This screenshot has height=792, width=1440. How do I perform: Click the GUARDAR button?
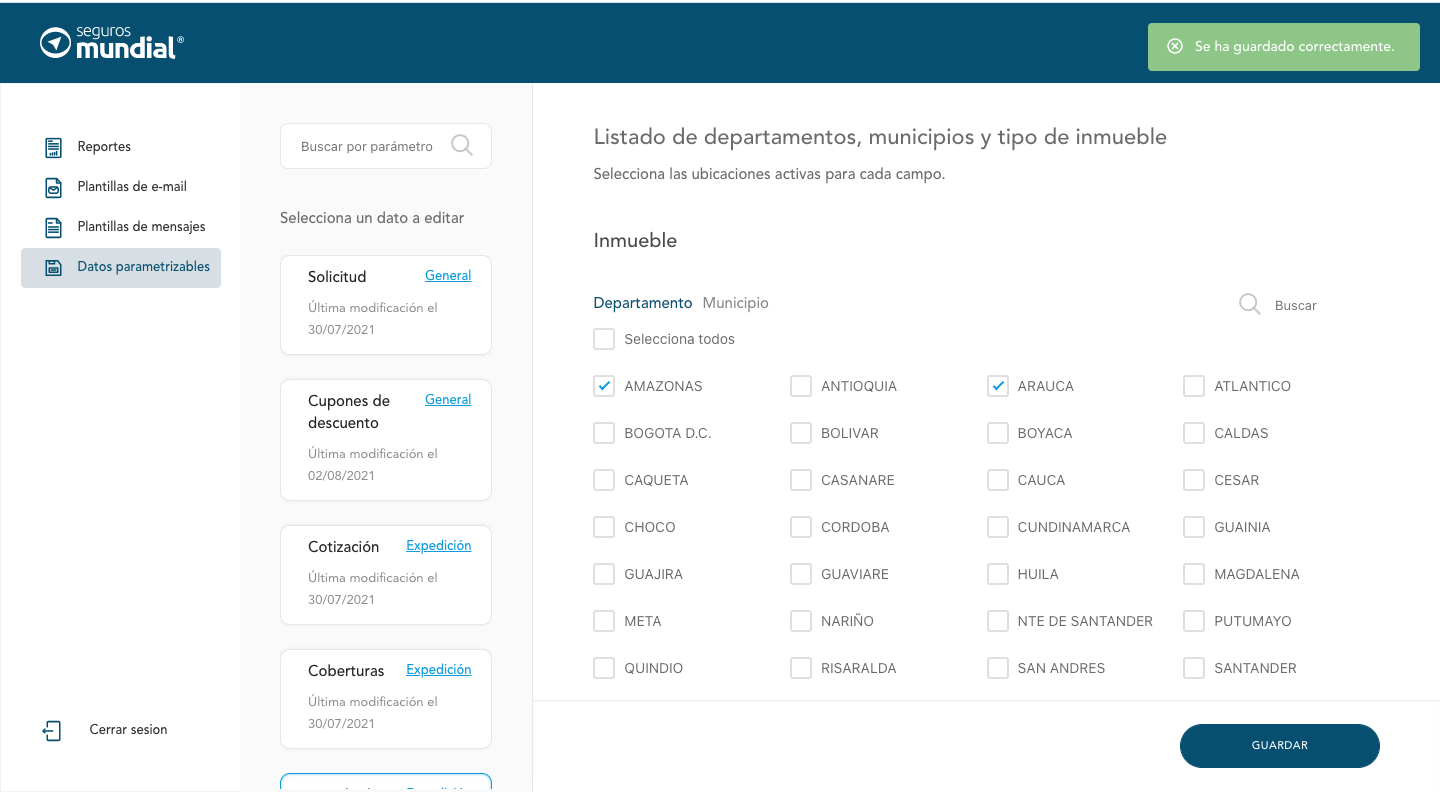pos(1280,746)
